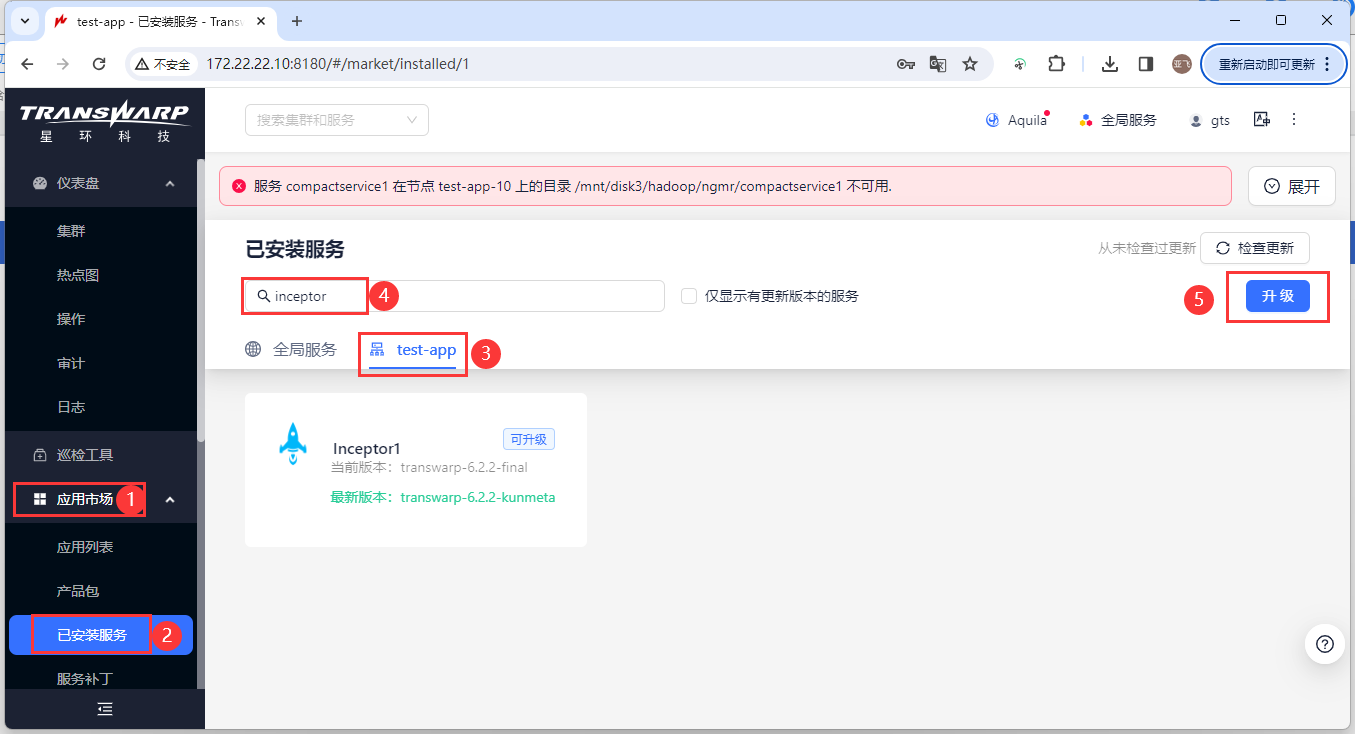This screenshot has height=734, width=1355.
Task: Bookmark this page with the star
Action: (x=970, y=64)
